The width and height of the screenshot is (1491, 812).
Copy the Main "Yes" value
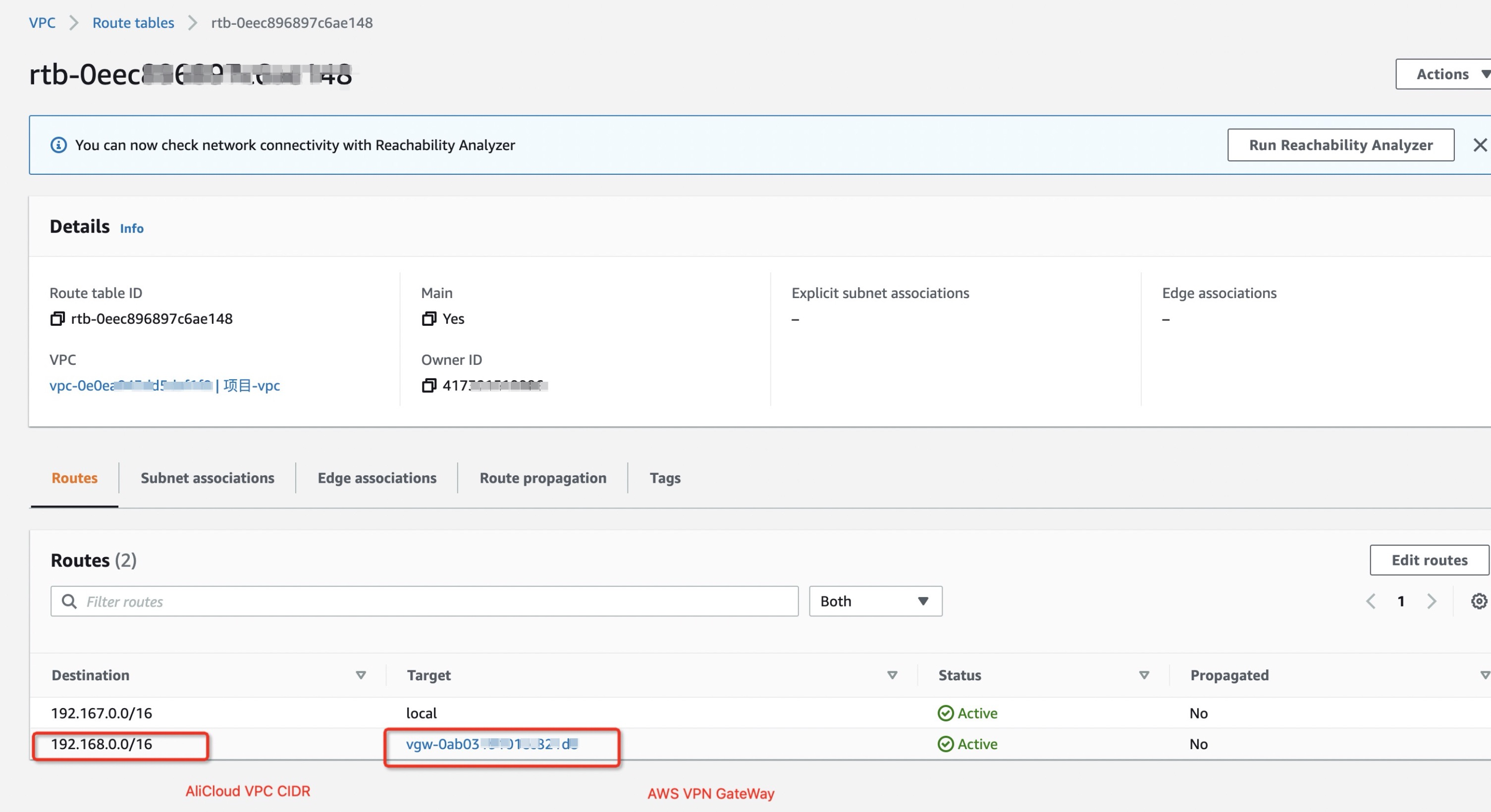coord(429,319)
